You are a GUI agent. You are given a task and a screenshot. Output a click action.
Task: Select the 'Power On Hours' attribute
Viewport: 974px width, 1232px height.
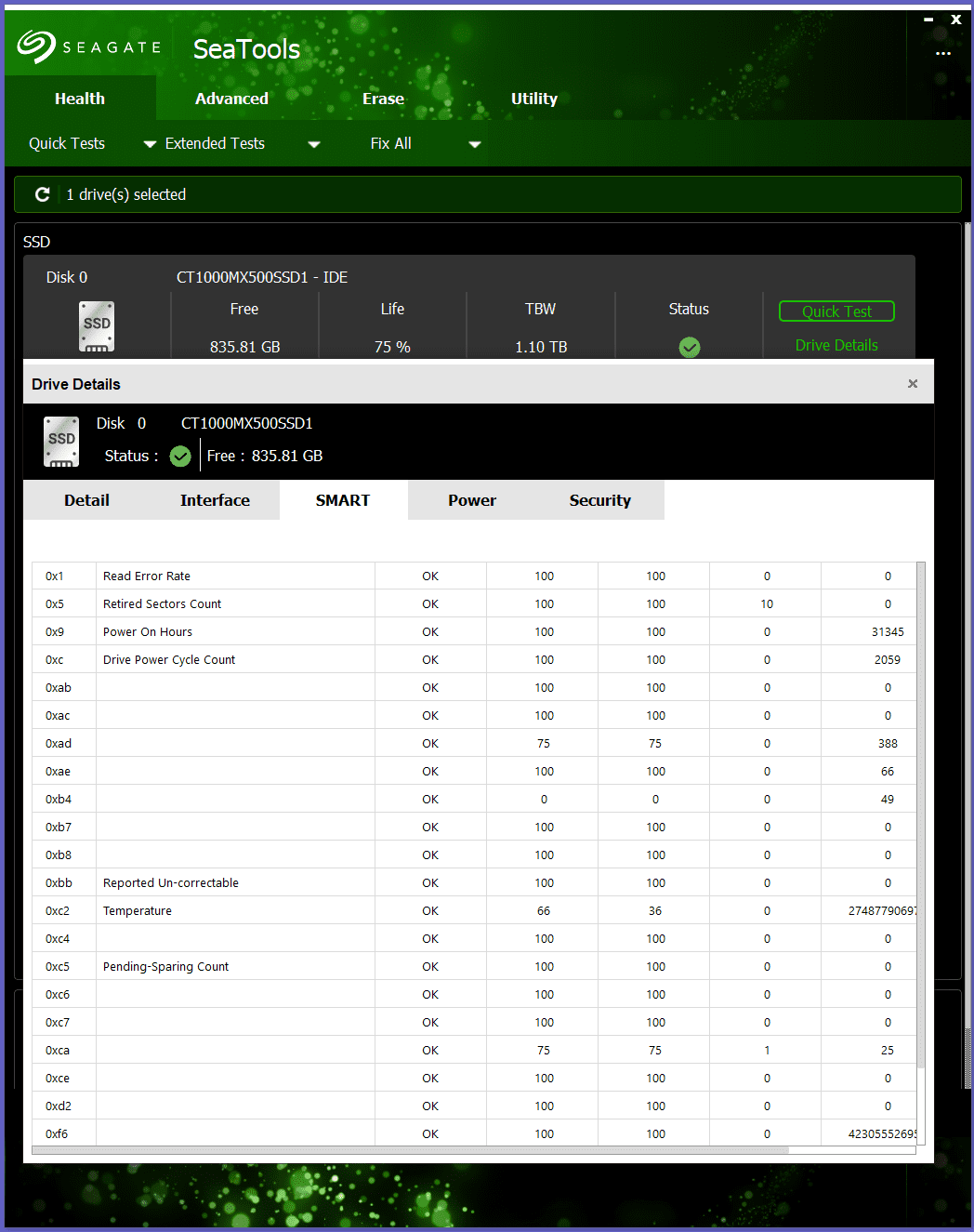click(x=148, y=631)
